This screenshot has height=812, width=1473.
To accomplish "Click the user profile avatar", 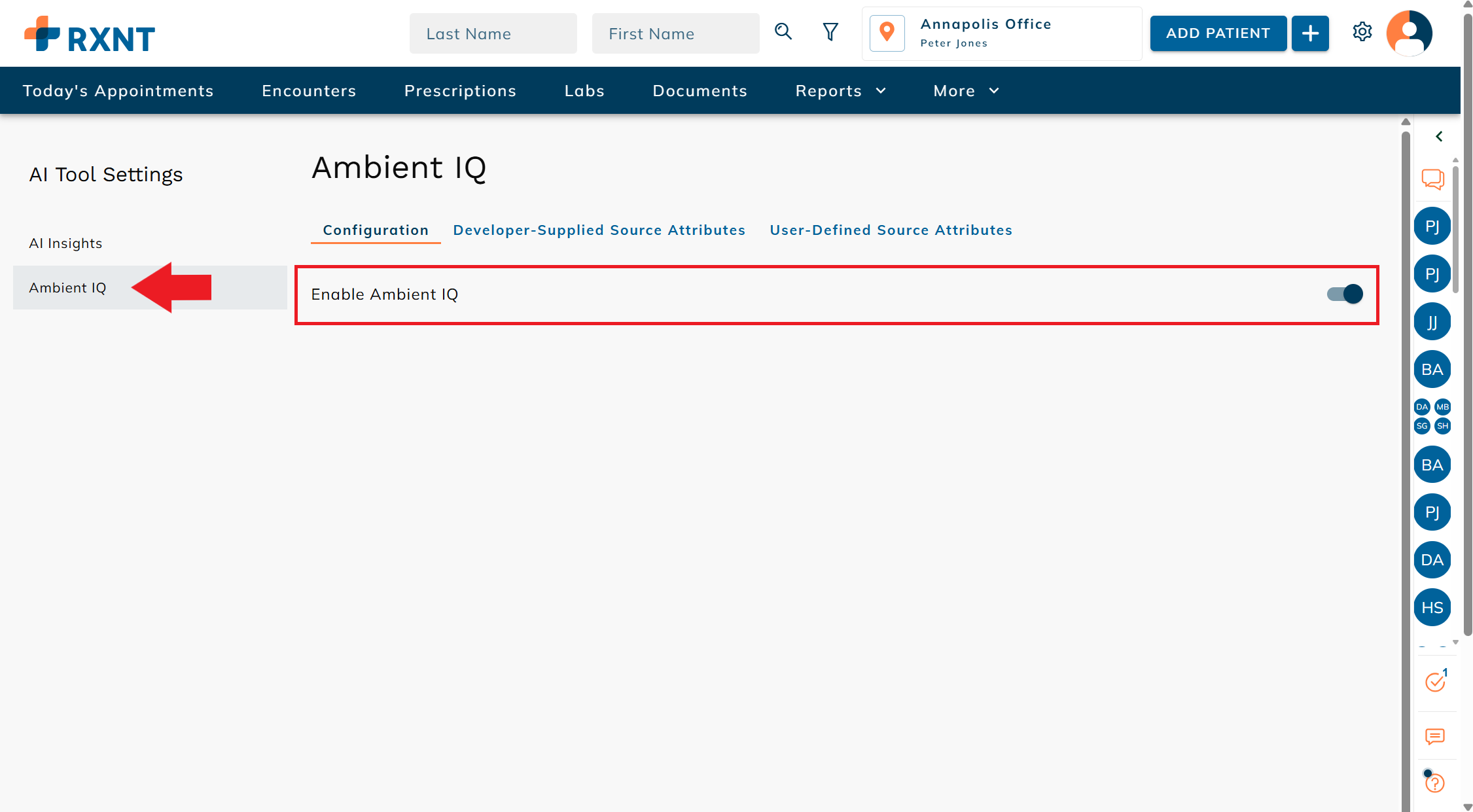I will pyautogui.click(x=1409, y=33).
